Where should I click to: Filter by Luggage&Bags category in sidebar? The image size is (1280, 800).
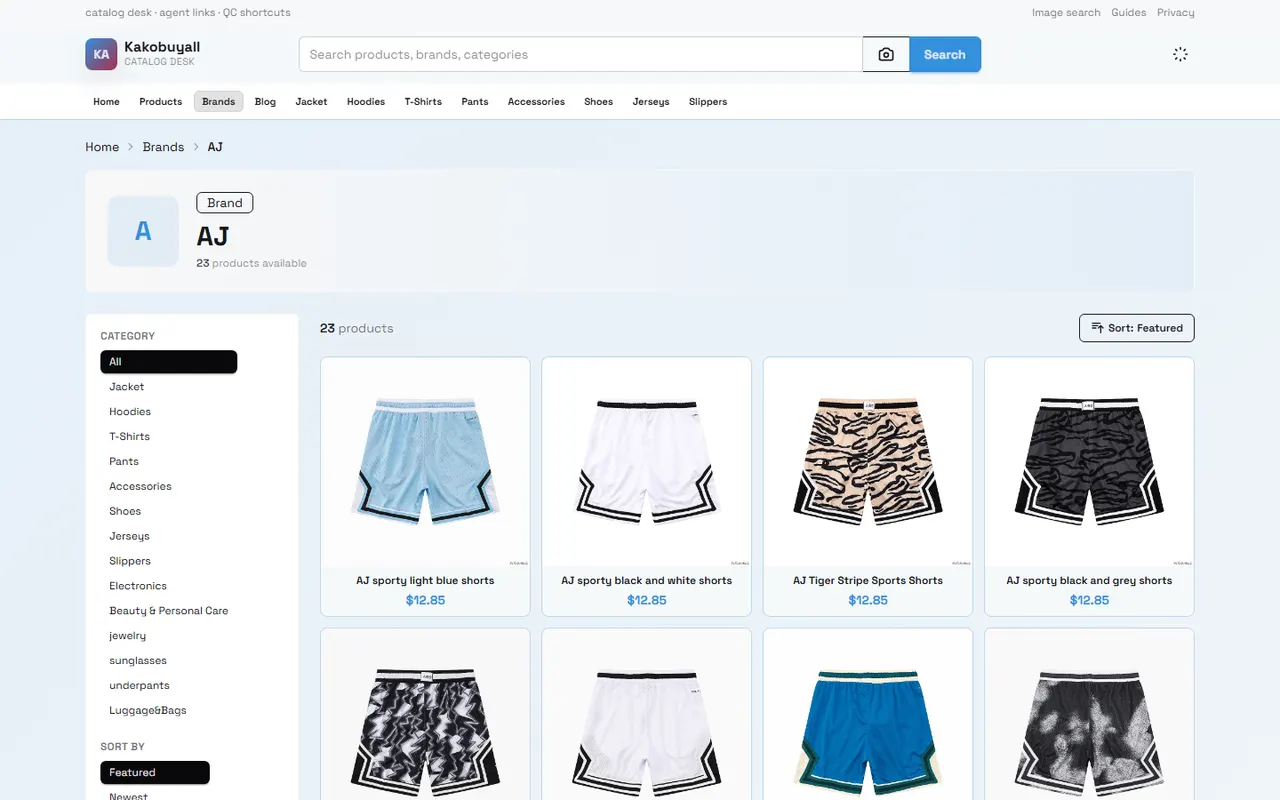148,711
